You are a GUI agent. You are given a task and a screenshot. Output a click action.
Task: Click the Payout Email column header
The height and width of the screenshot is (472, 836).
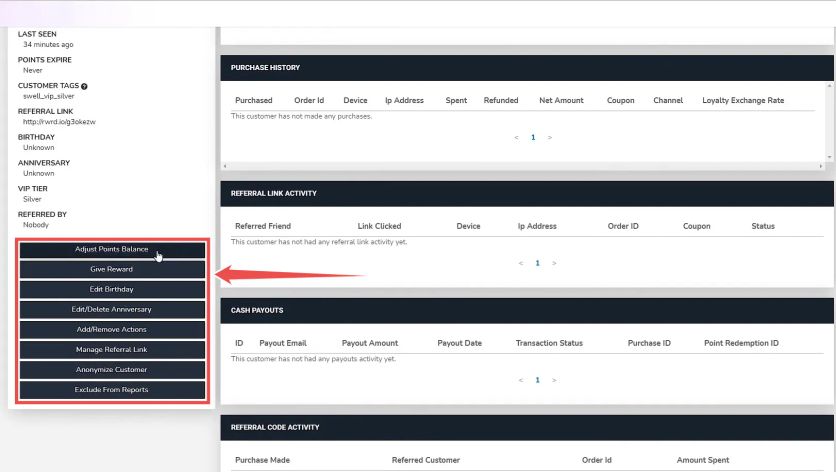[283, 343]
